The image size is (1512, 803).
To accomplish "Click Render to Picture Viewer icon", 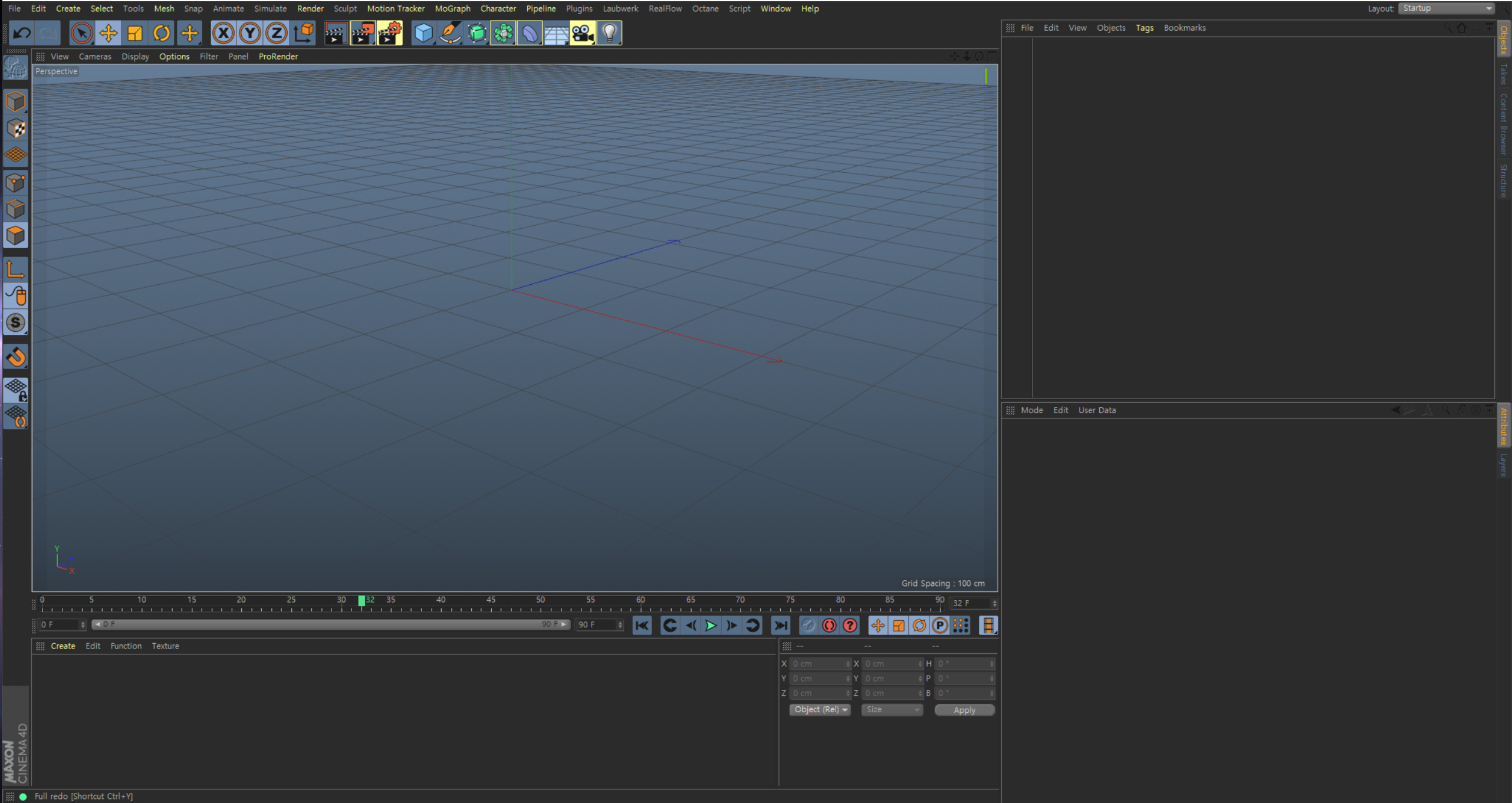I will (363, 33).
